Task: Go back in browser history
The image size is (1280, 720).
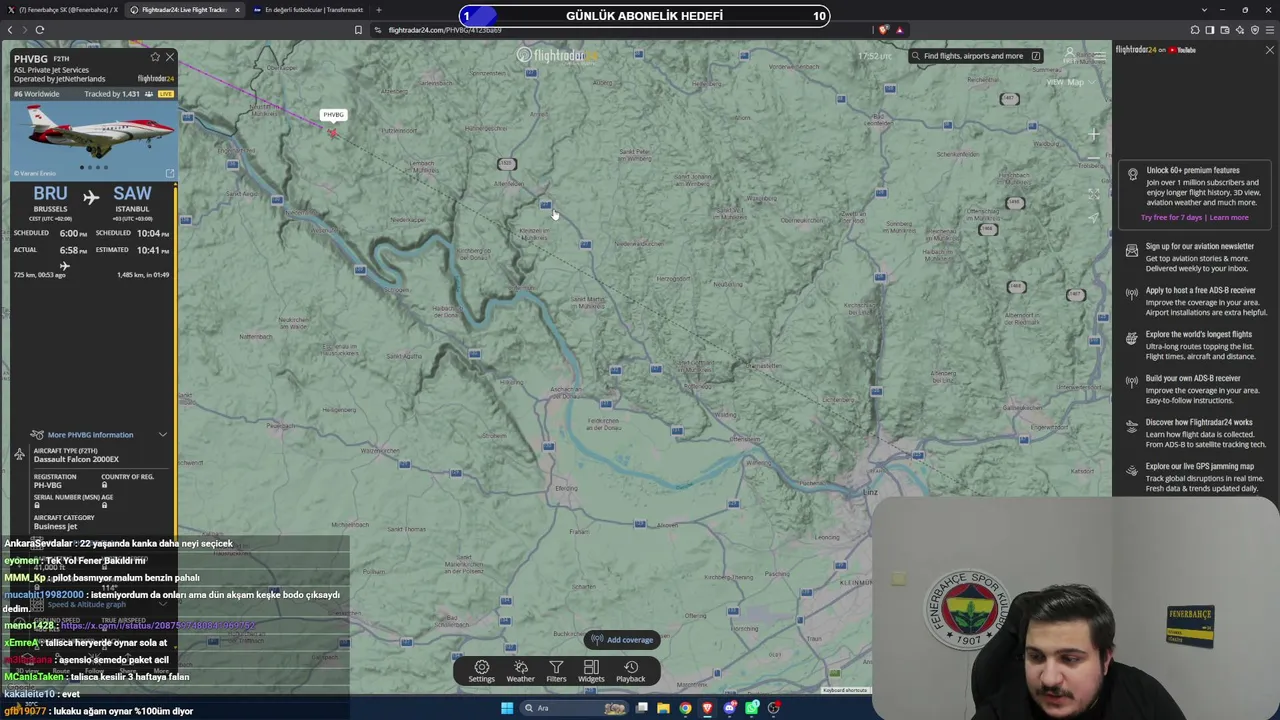Action: coord(10,30)
